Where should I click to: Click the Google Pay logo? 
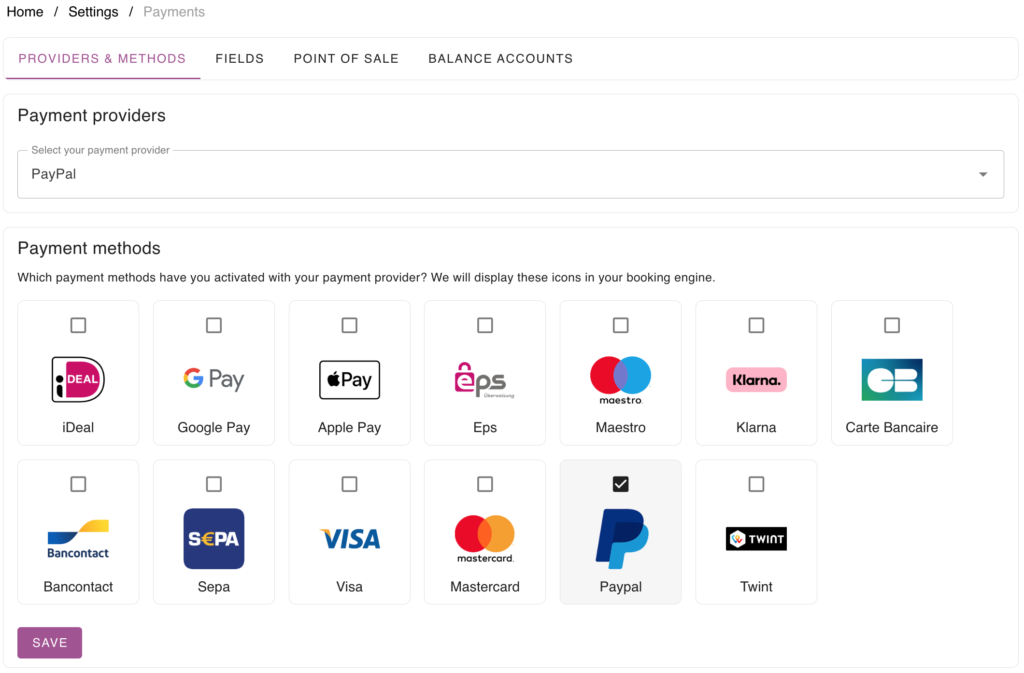214,380
